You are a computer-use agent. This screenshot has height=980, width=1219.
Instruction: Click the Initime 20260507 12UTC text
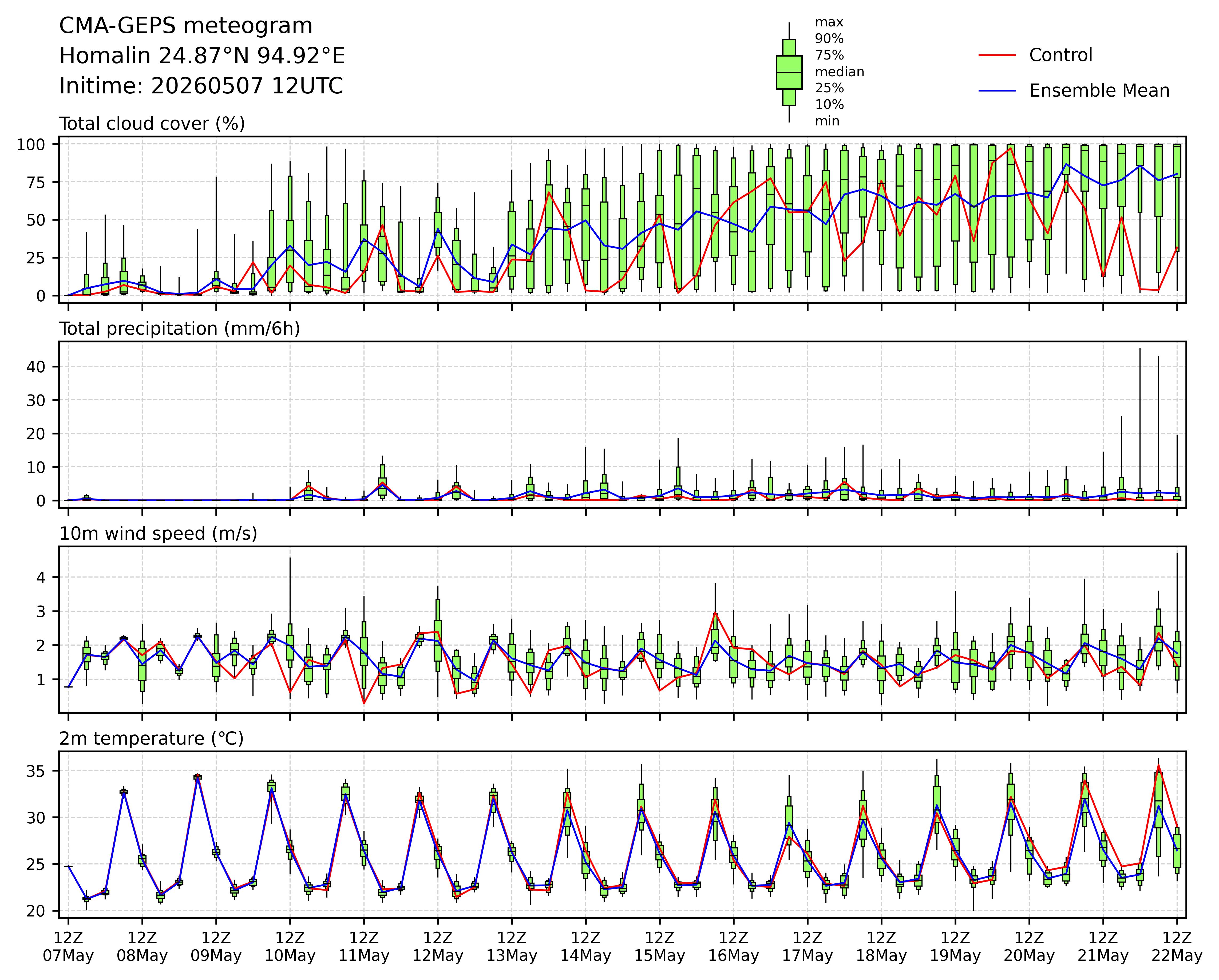click(201, 86)
